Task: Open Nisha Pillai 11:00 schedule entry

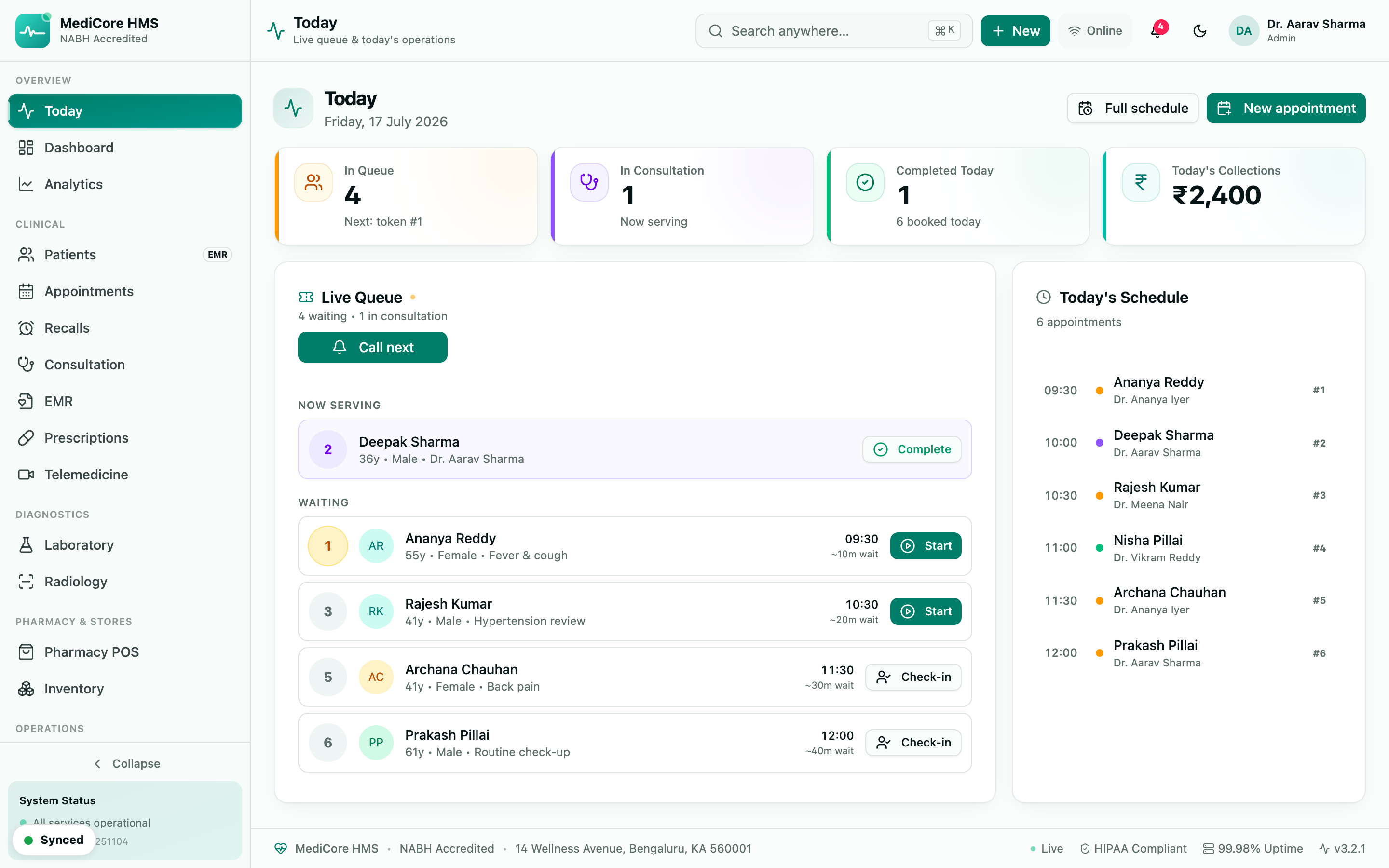Action: click(x=1188, y=548)
